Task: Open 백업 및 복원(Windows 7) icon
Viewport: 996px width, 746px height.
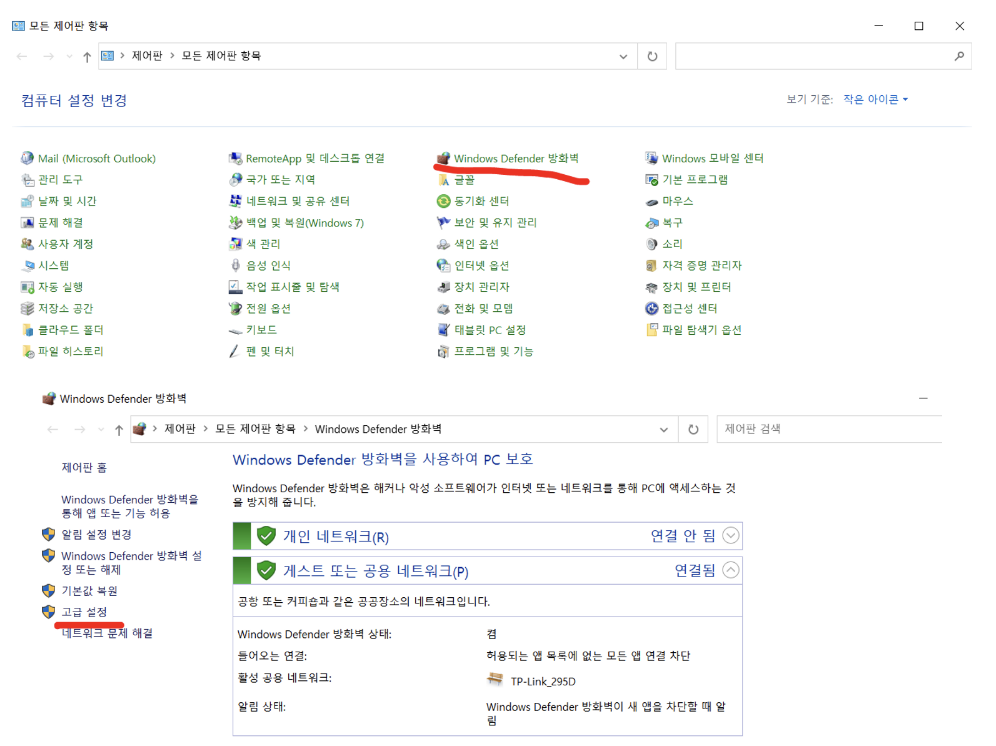Action: tap(297, 223)
